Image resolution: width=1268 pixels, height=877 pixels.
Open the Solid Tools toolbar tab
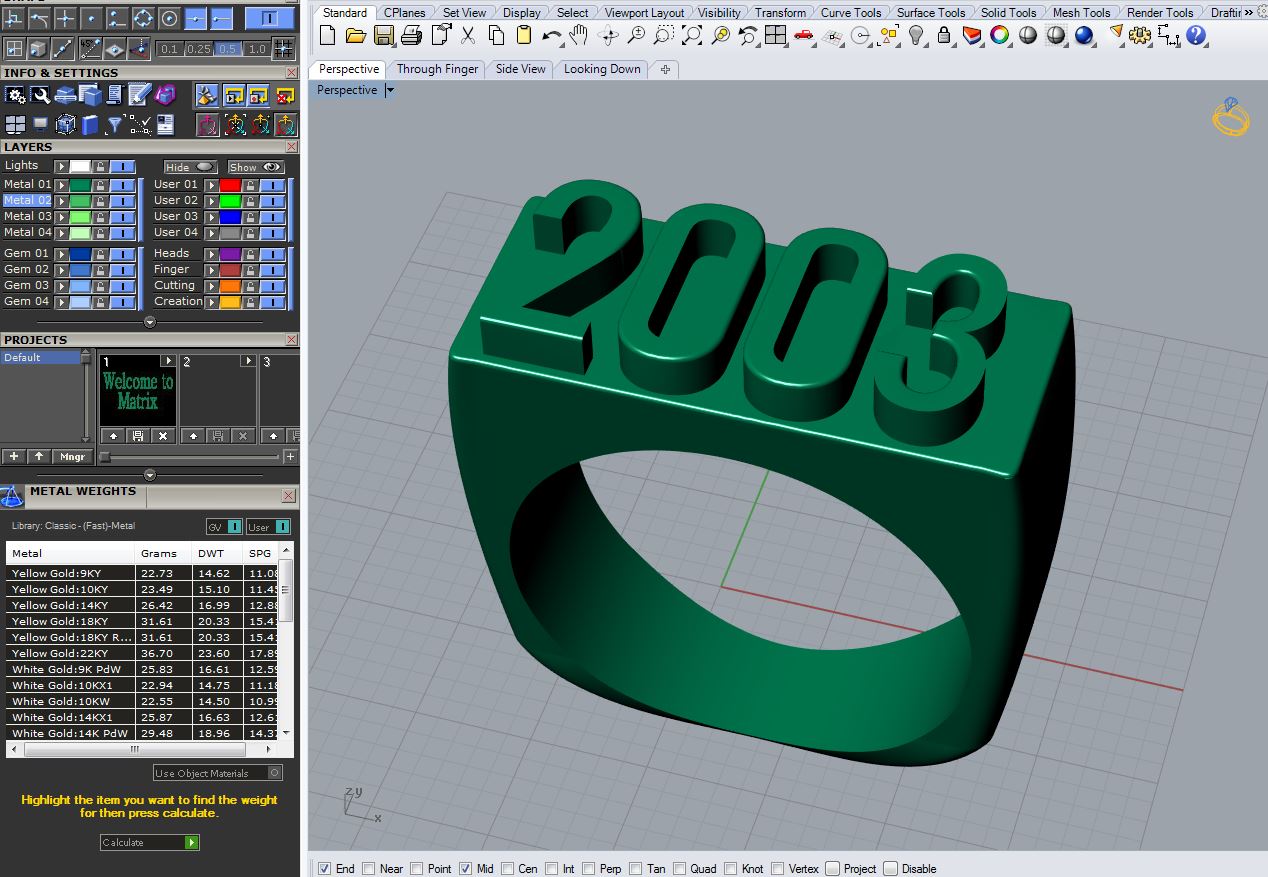click(1008, 13)
